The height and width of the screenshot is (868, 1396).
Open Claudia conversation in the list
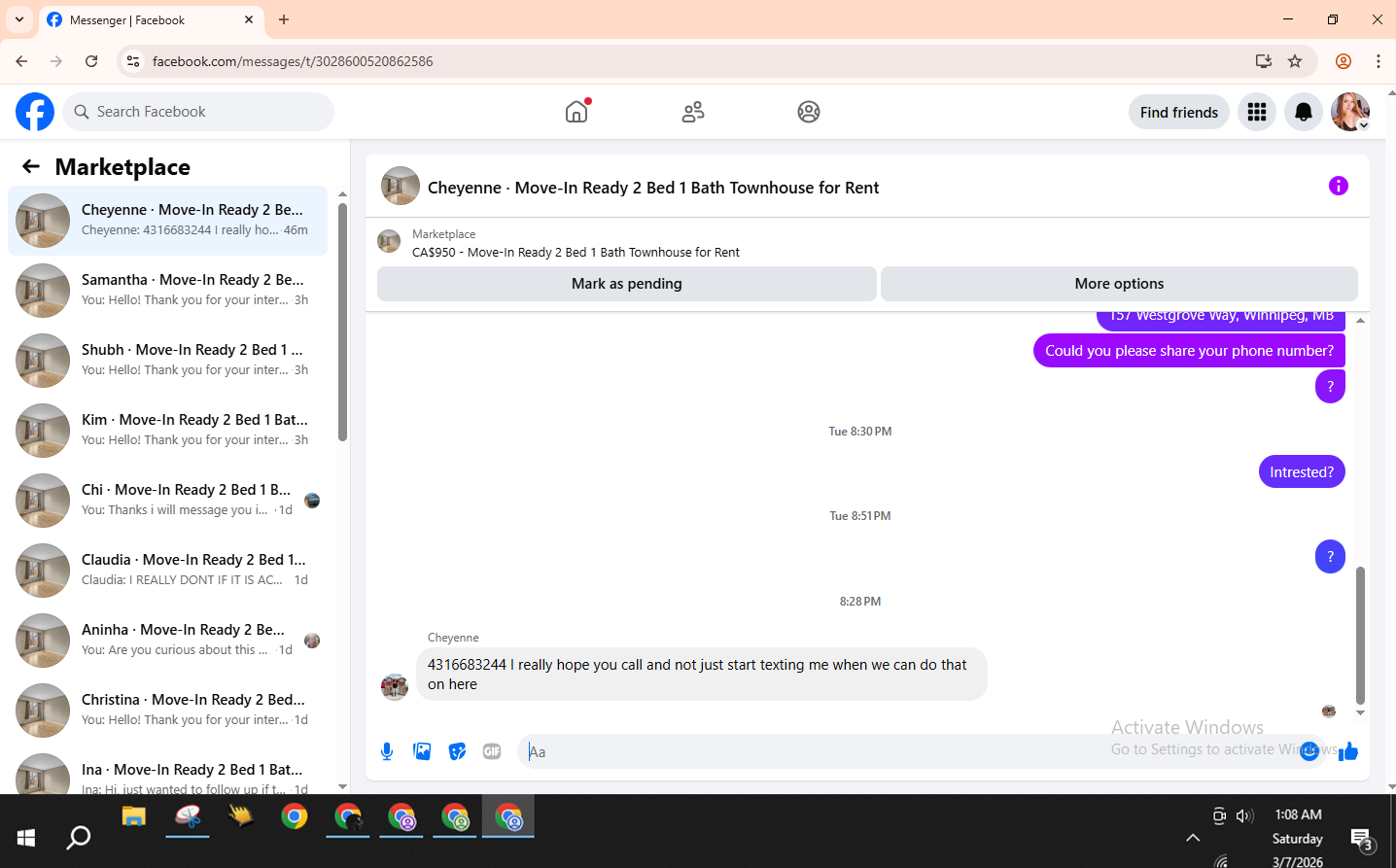click(x=167, y=571)
